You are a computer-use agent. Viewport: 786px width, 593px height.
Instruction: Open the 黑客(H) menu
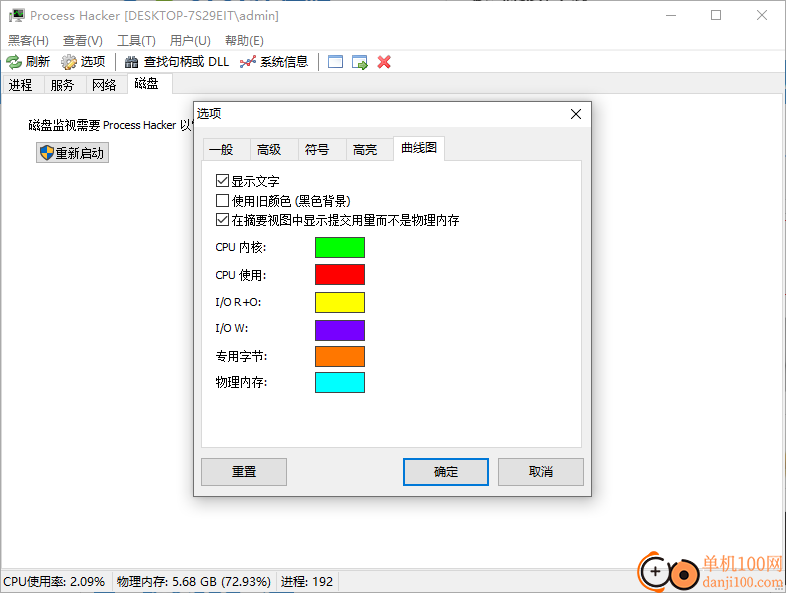(28, 41)
